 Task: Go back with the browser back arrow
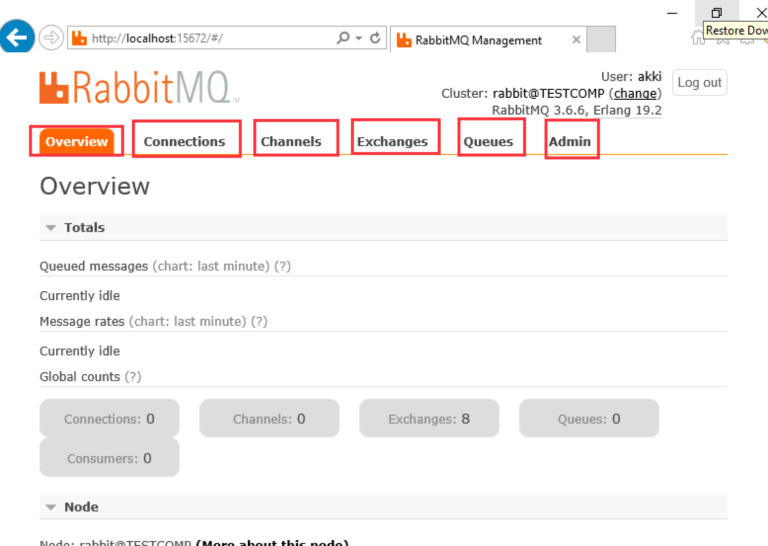[x=17, y=36]
